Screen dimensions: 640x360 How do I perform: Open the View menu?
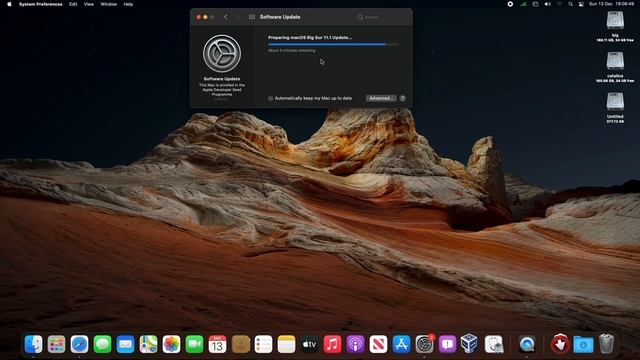(89, 4)
